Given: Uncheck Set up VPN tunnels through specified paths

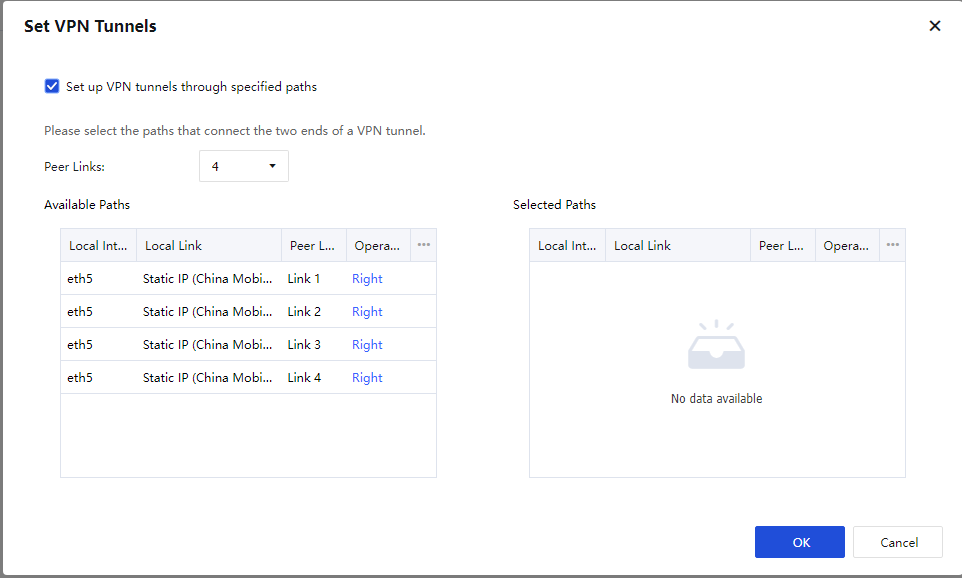Looking at the screenshot, I should click(x=52, y=87).
